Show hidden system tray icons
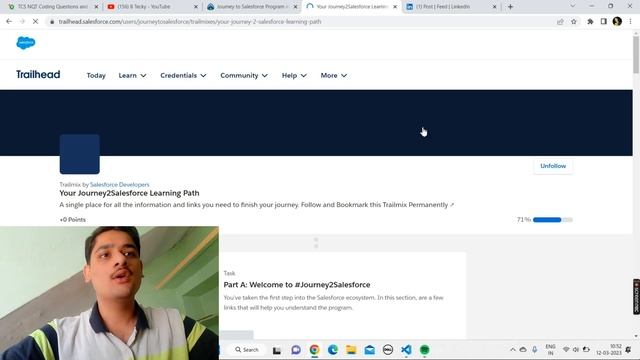 (x=513, y=350)
